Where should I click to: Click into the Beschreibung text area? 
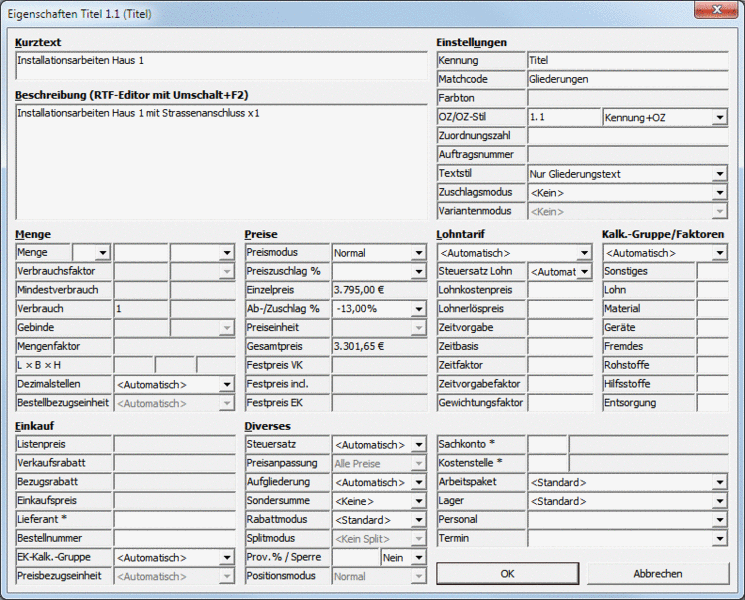221,162
